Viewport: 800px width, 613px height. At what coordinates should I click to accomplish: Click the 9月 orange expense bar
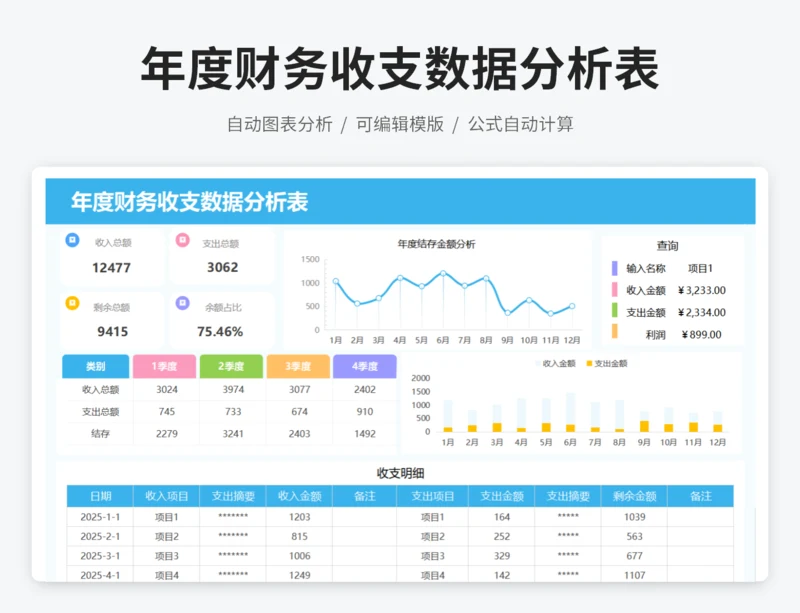[644, 426]
